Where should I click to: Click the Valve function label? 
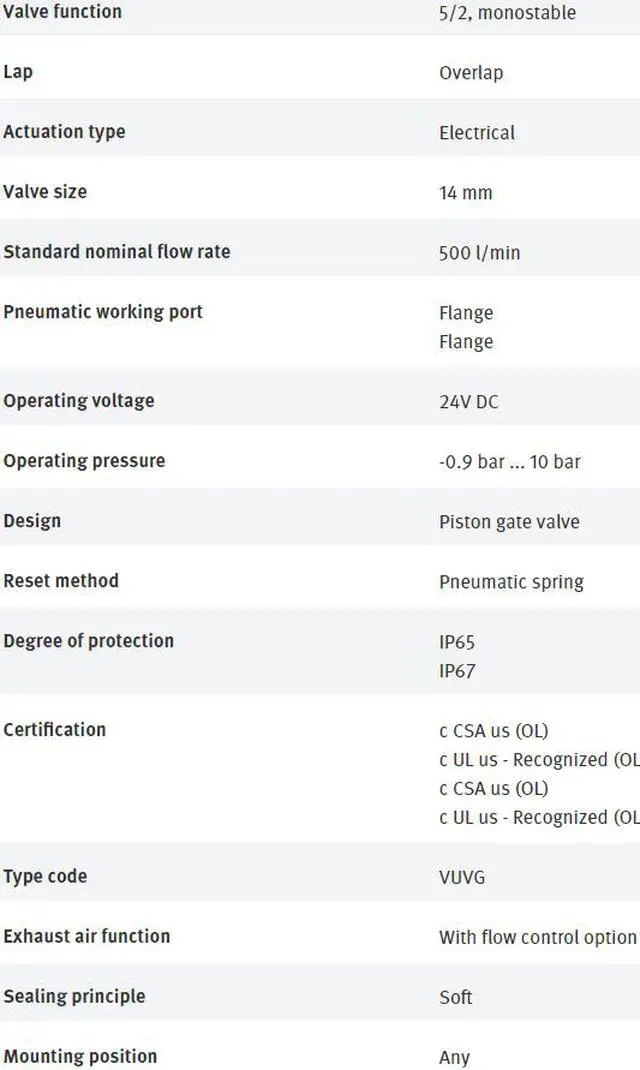point(62,12)
